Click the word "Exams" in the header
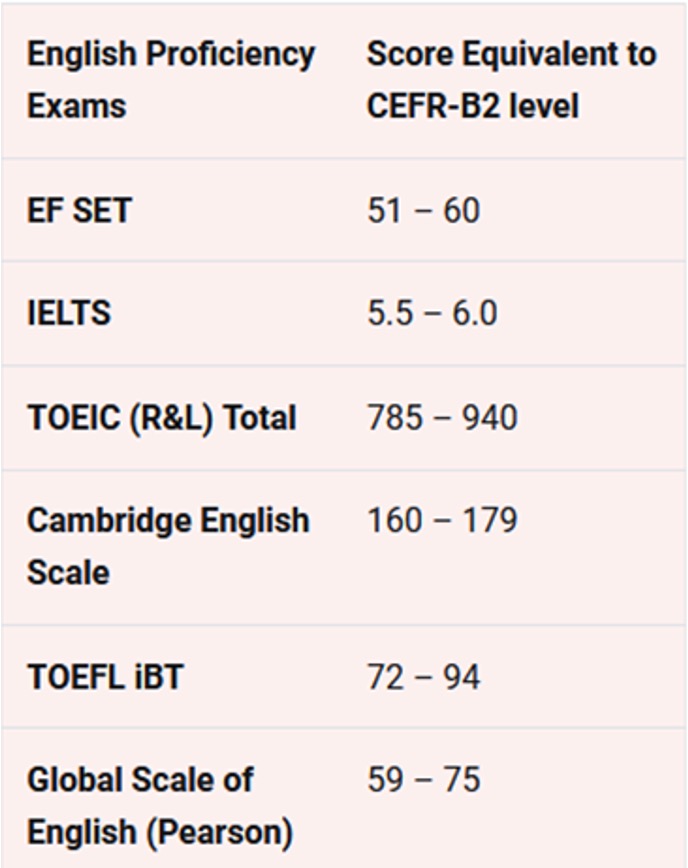 tap(76, 106)
